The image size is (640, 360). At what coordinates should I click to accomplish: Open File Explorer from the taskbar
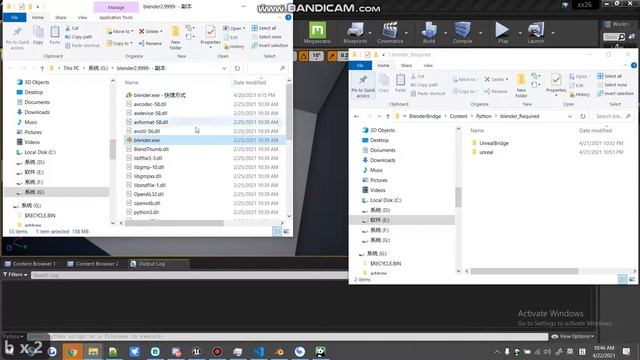pos(93,351)
